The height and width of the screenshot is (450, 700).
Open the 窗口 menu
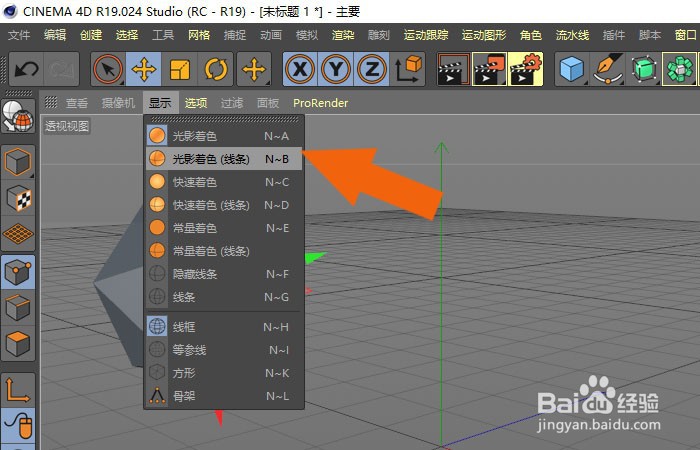pos(686,35)
